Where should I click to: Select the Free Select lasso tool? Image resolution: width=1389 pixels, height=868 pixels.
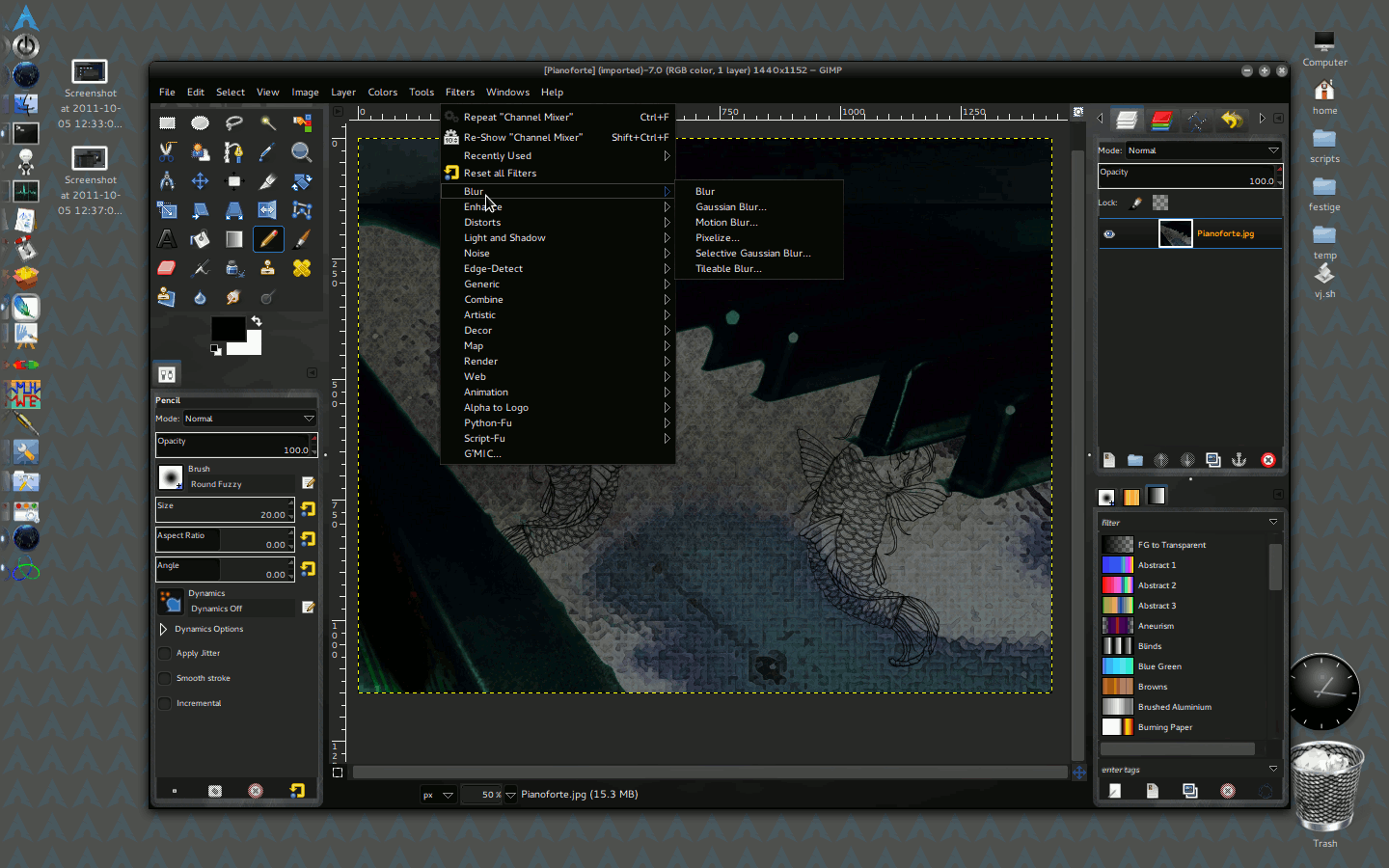point(233,122)
